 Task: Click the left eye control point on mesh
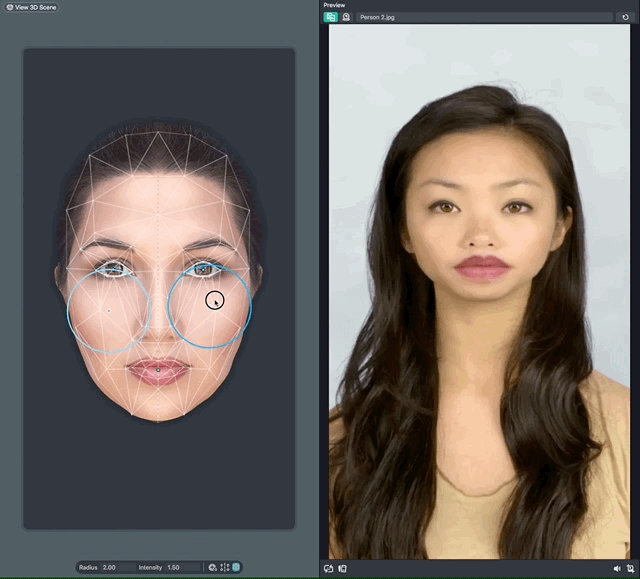(x=113, y=268)
